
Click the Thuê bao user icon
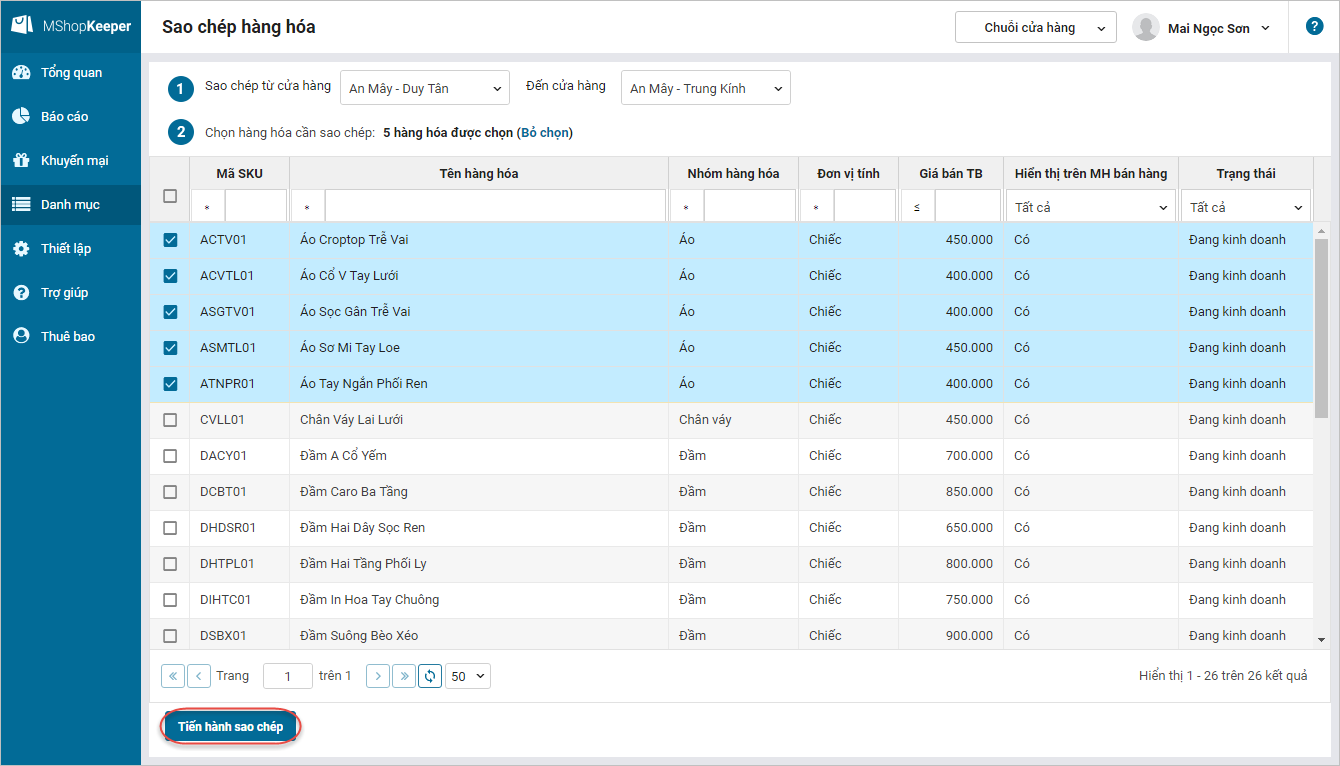[21, 337]
